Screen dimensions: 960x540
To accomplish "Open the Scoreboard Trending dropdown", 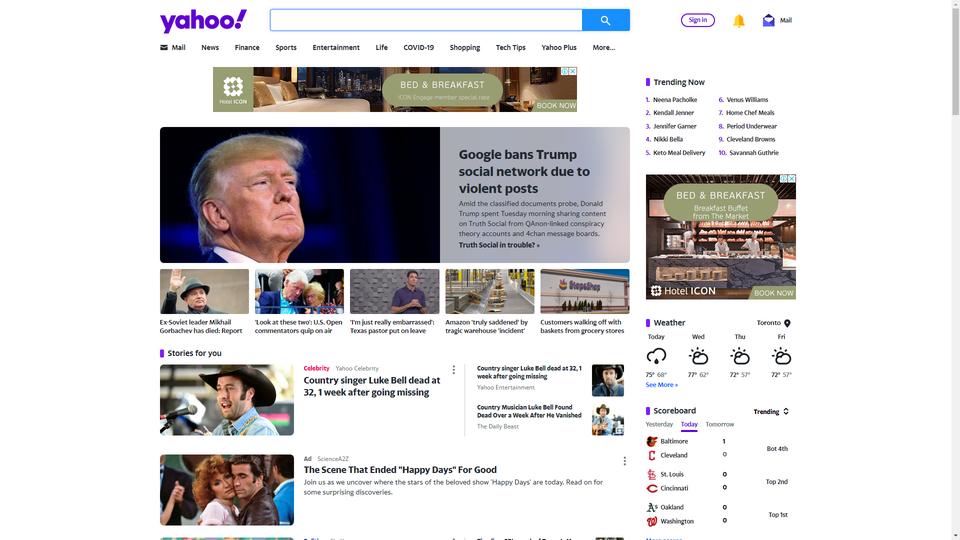I will point(771,411).
